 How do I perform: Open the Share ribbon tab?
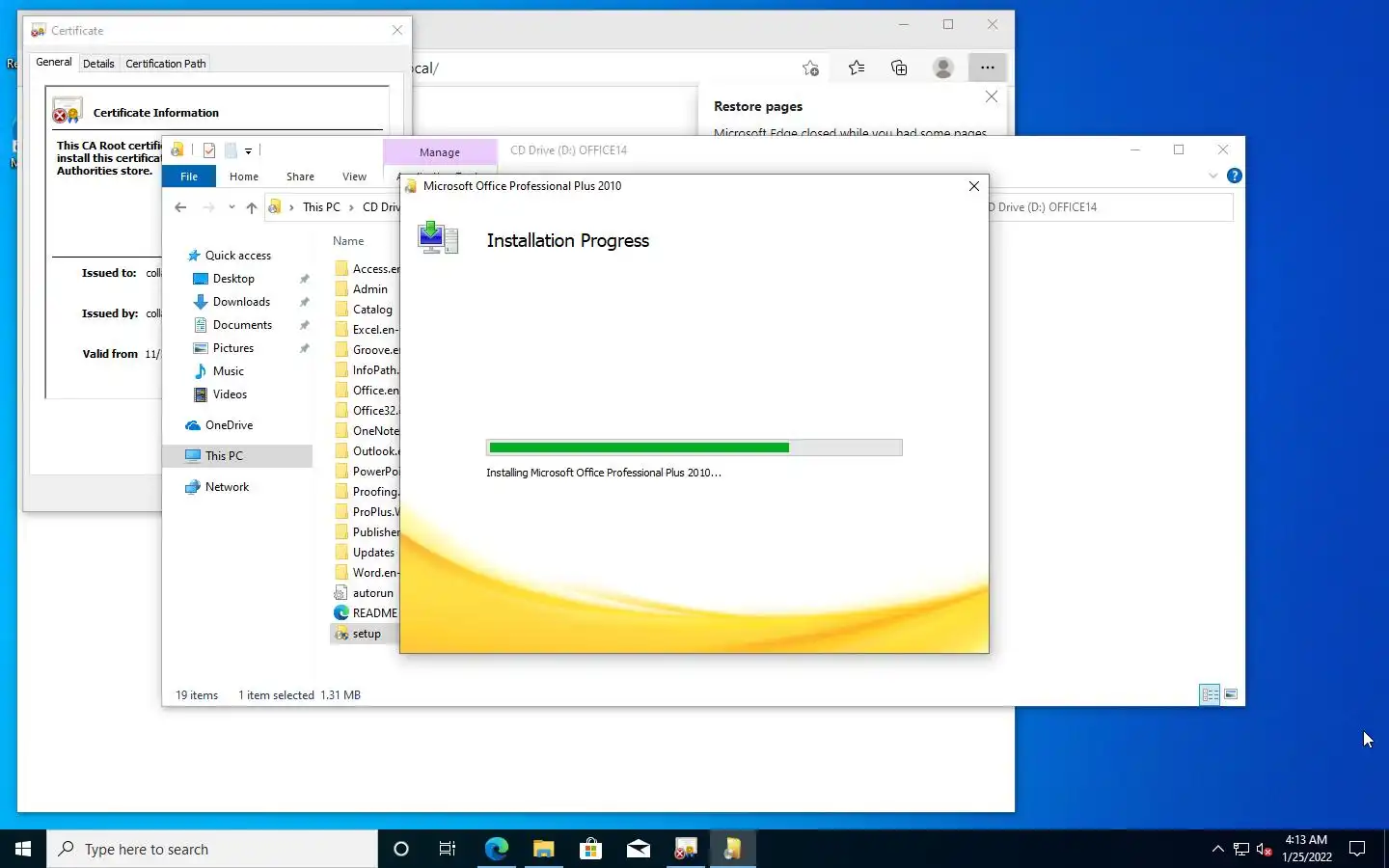[x=300, y=176]
